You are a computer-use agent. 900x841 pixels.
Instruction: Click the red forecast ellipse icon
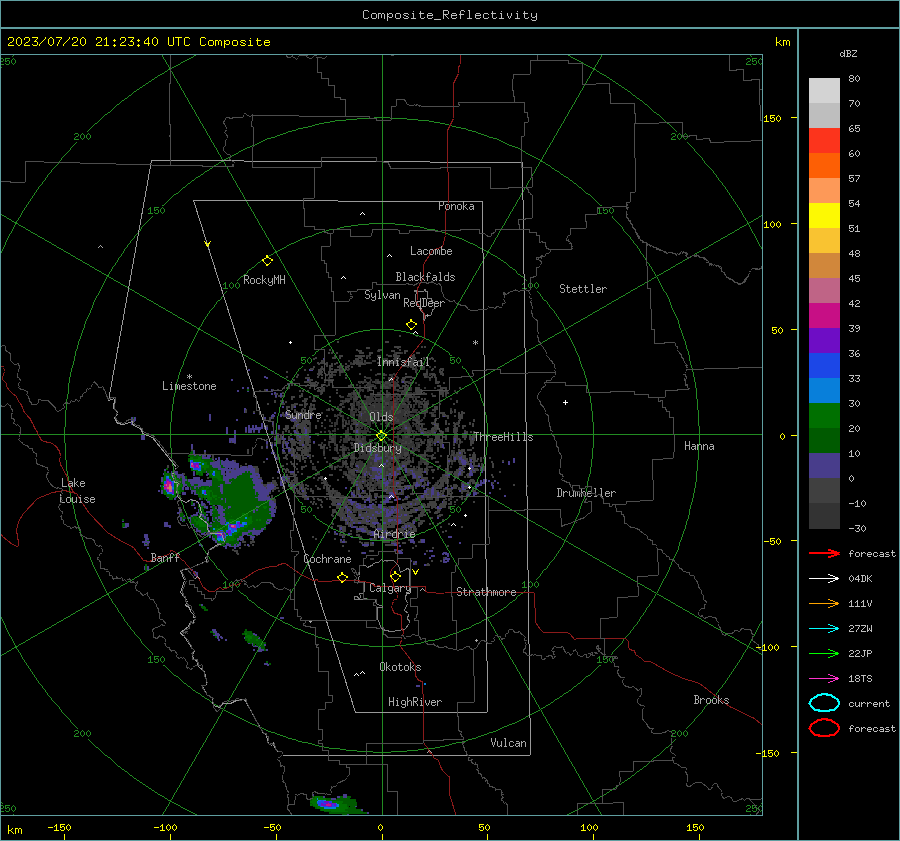[x=824, y=728]
